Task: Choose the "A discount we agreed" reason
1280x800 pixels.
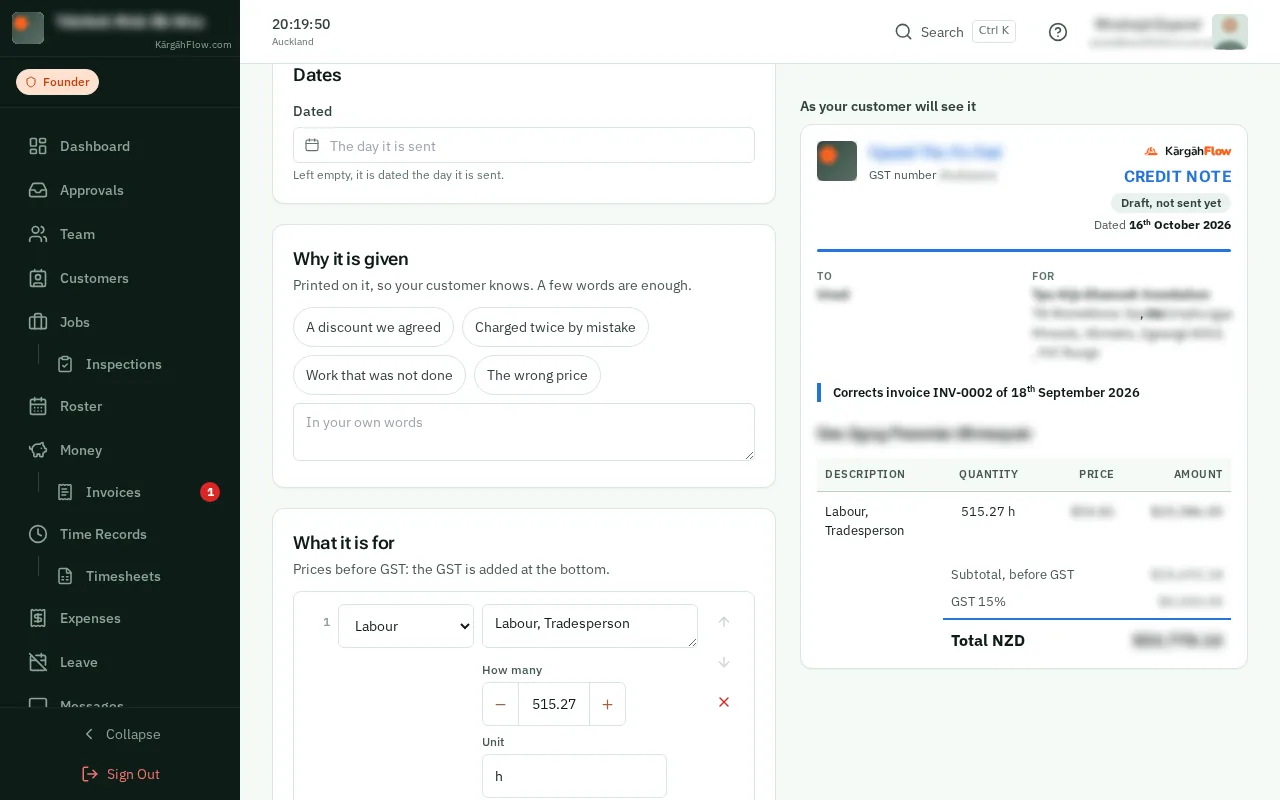Action: click(x=373, y=327)
